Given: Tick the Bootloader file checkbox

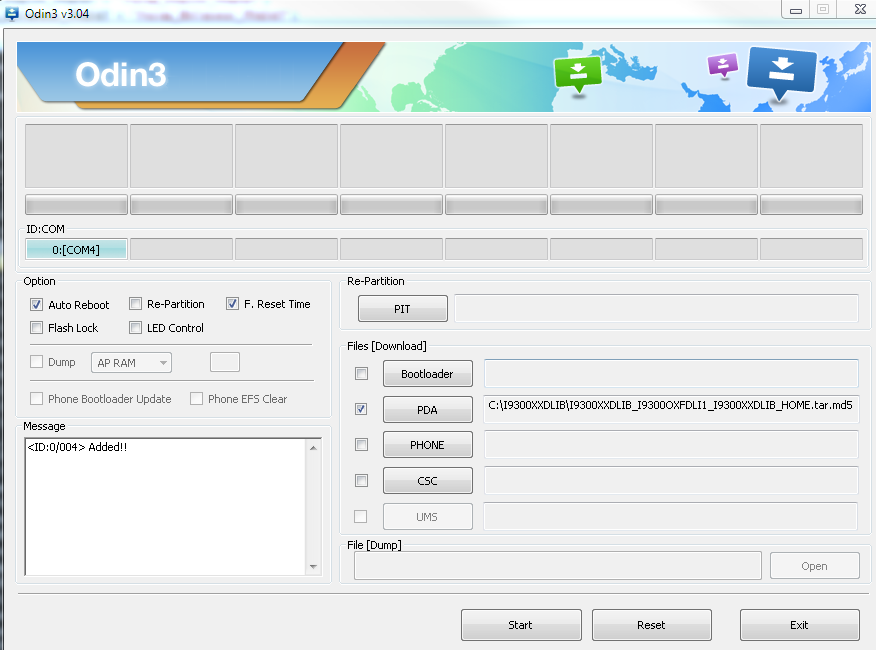Looking at the screenshot, I should point(361,374).
